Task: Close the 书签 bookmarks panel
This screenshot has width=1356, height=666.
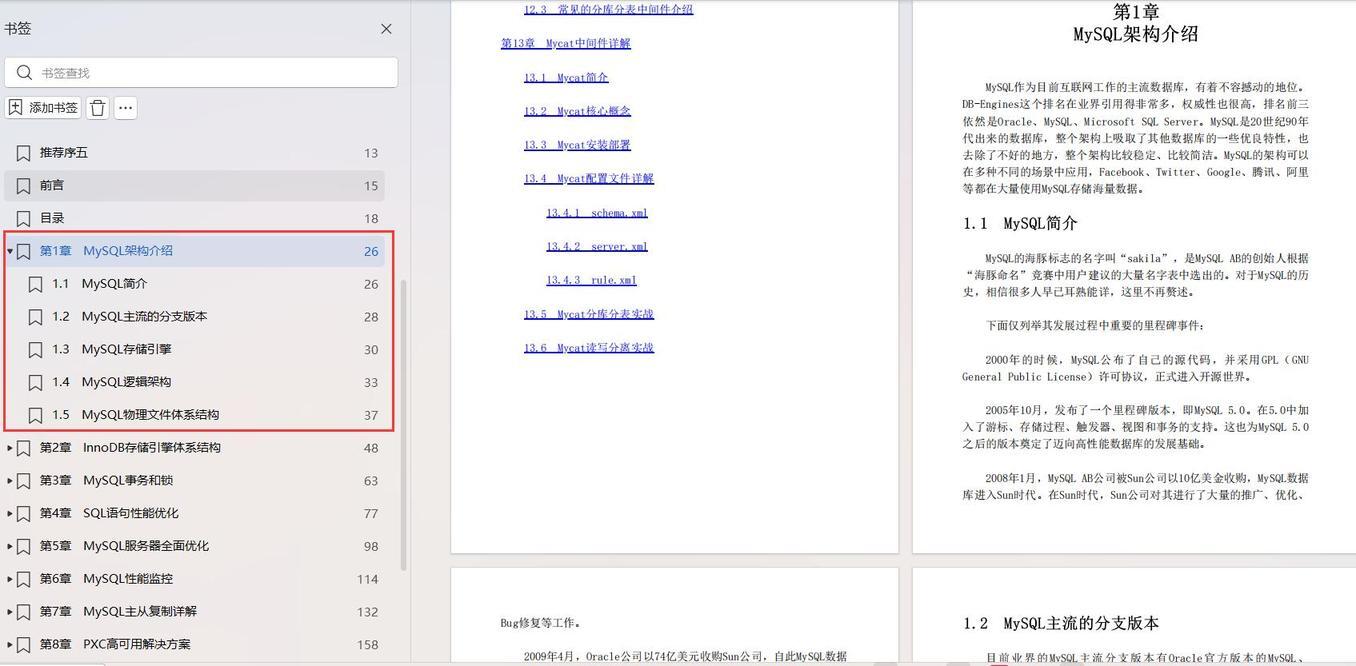Action: (x=386, y=29)
